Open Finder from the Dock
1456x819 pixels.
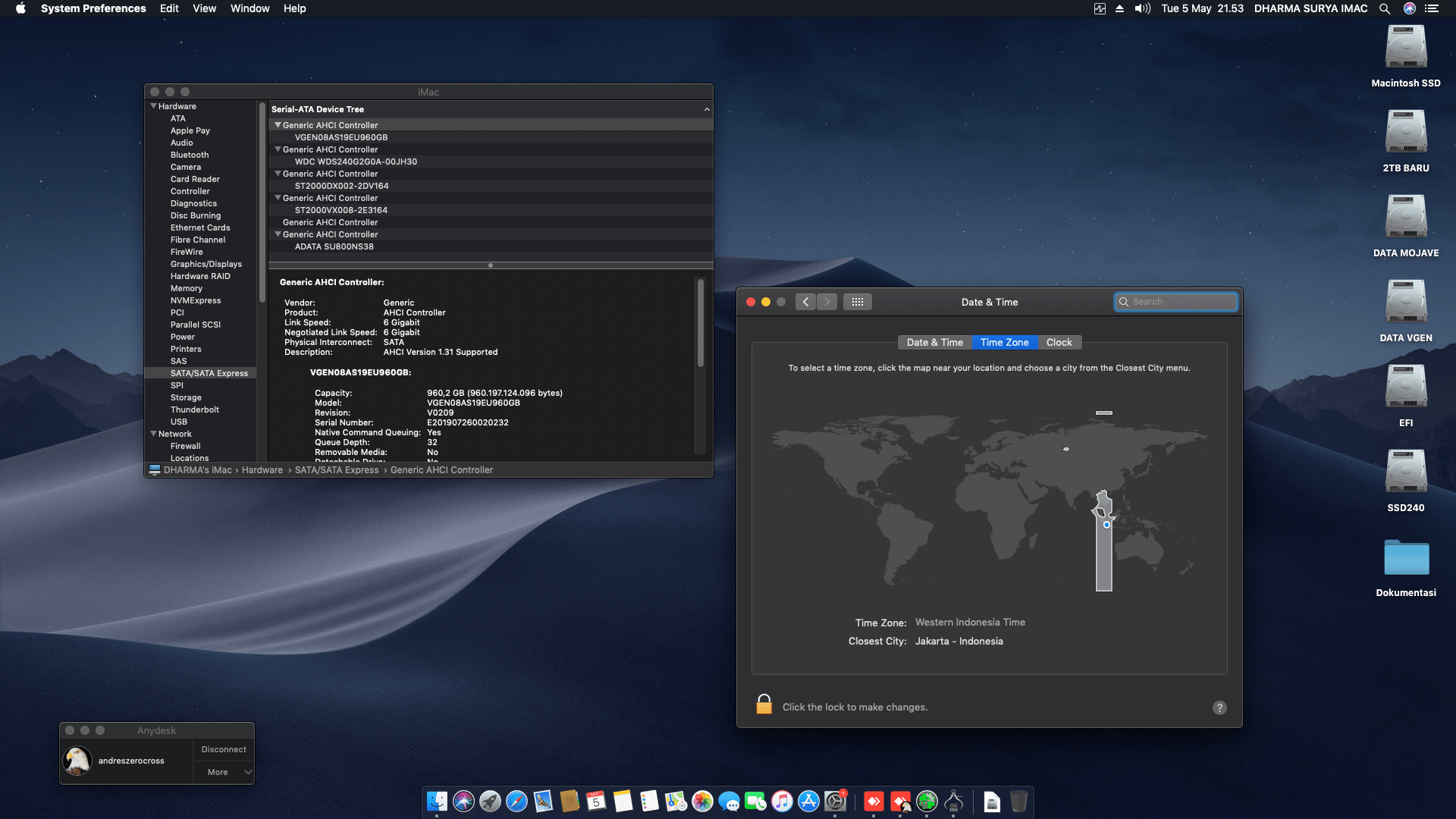point(437,801)
